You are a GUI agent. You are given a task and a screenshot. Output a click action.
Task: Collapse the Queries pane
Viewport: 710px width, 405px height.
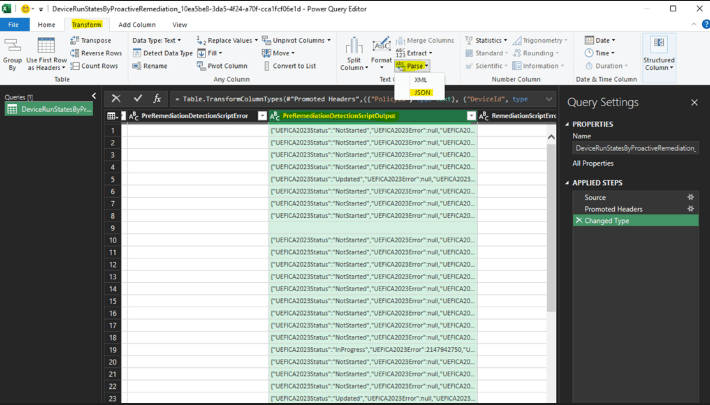pyautogui.click(x=94, y=96)
